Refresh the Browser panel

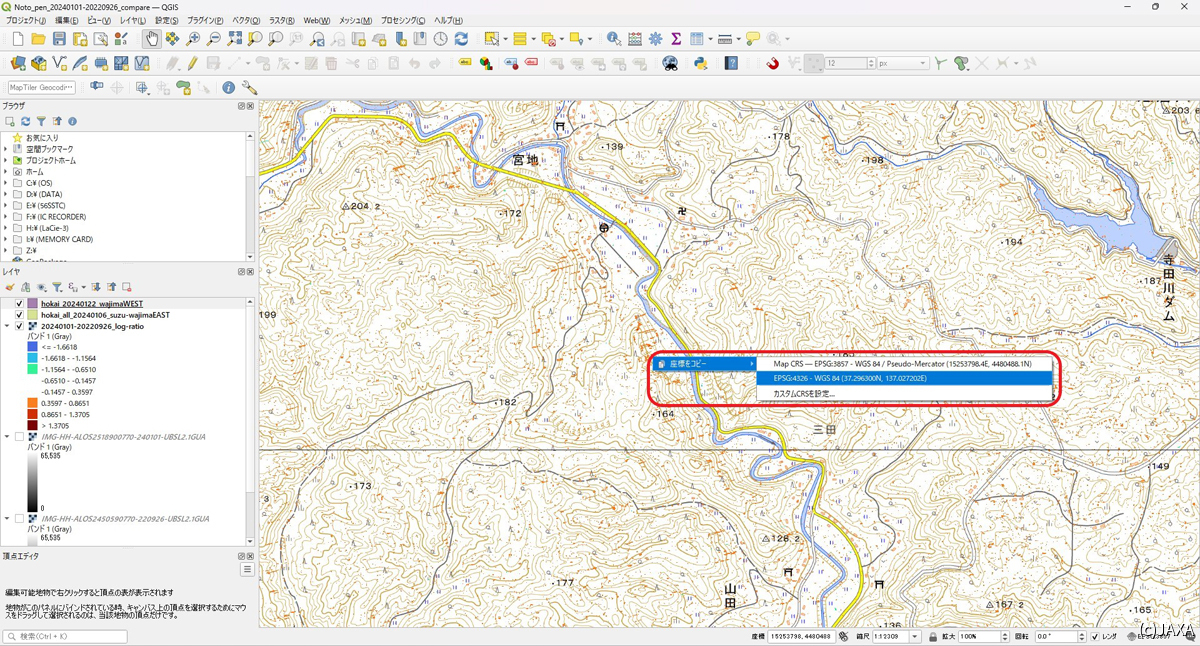(x=25, y=121)
